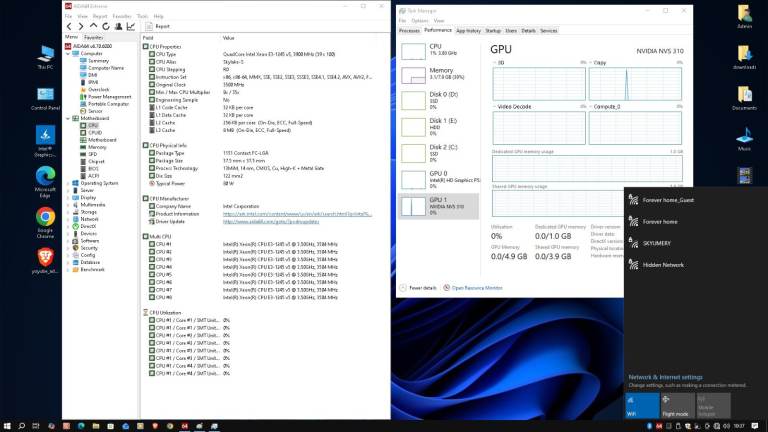
Task: Open the CPUID item in the tree
Action: [x=95, y=132]
